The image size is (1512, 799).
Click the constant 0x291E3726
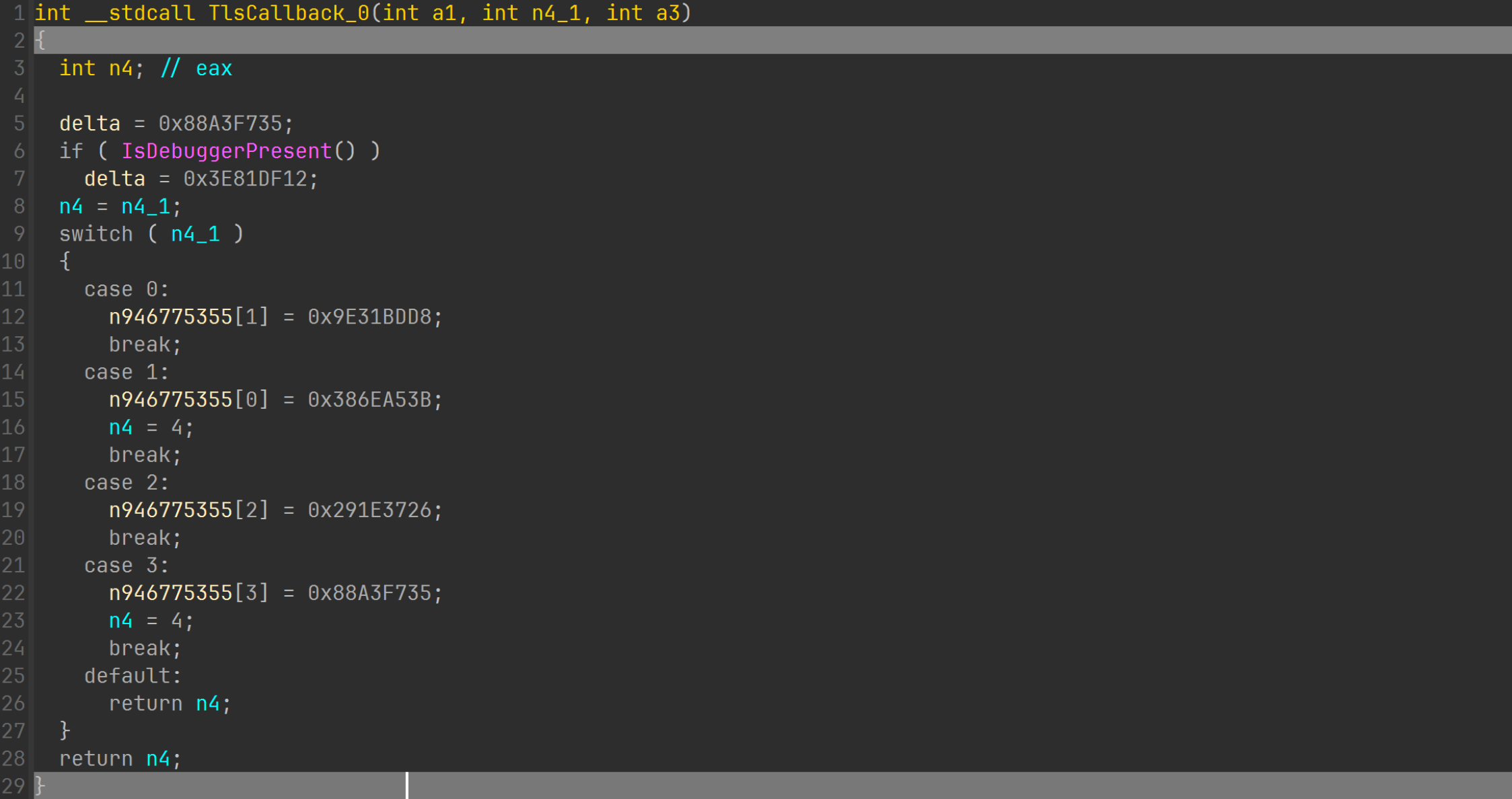point(369,510)
